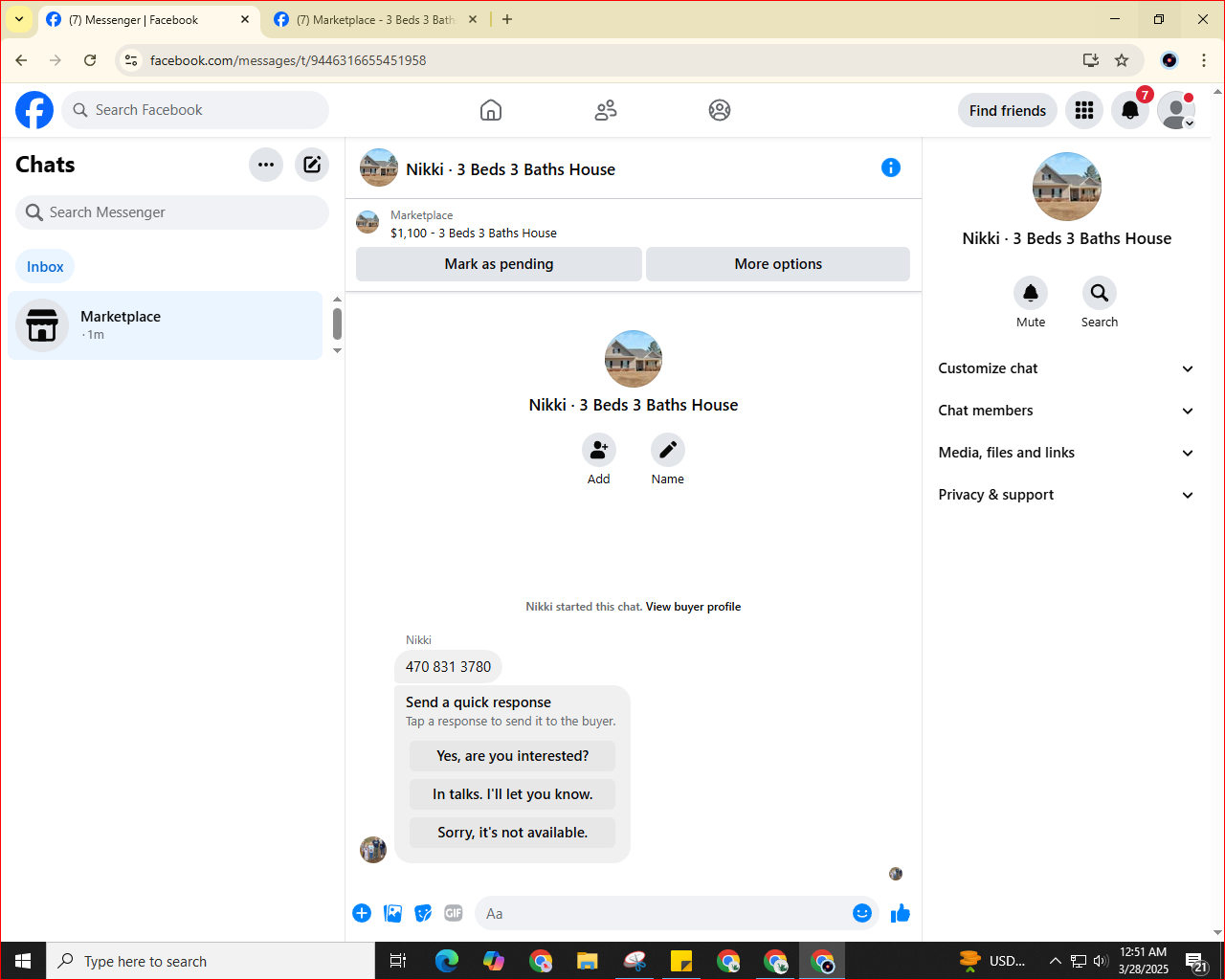1225x980 pixels.
Task: Click the Find friends button
Action: pos(1008,110)
